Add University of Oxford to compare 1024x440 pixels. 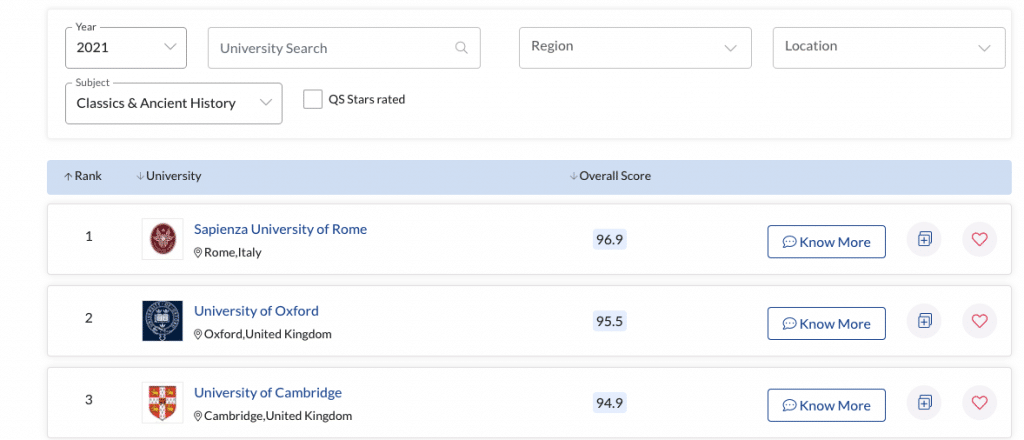tap(924, 321)
